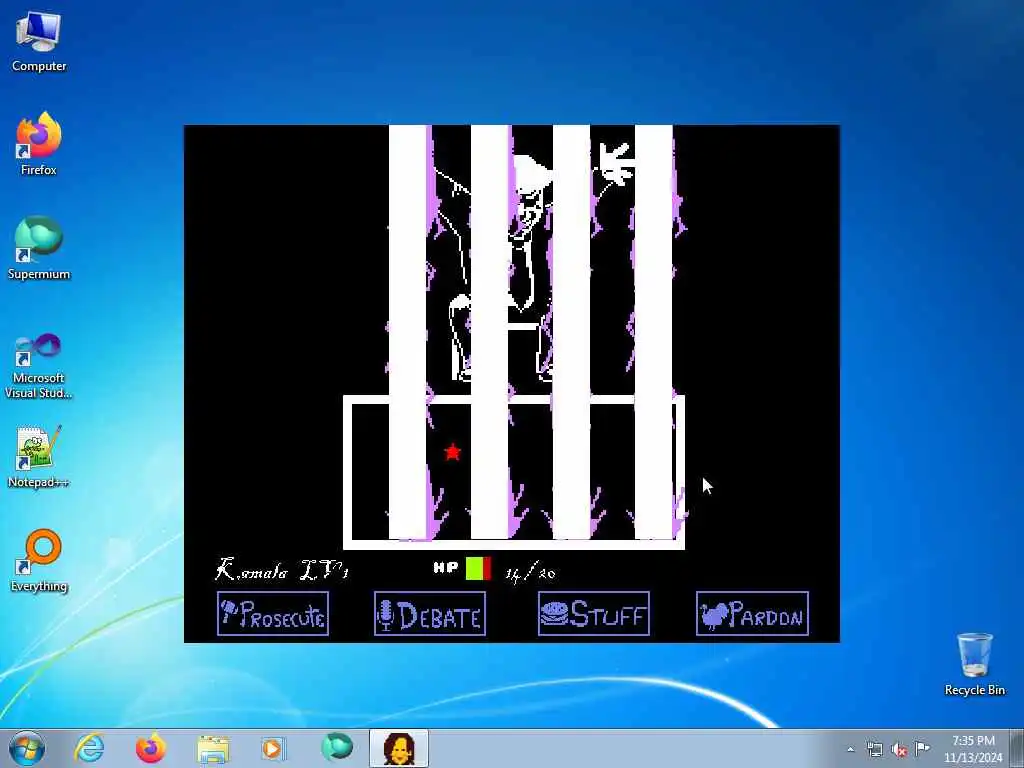Select the Stuff menu button
Screen dimensions: 1024x768
coord(594,613)
